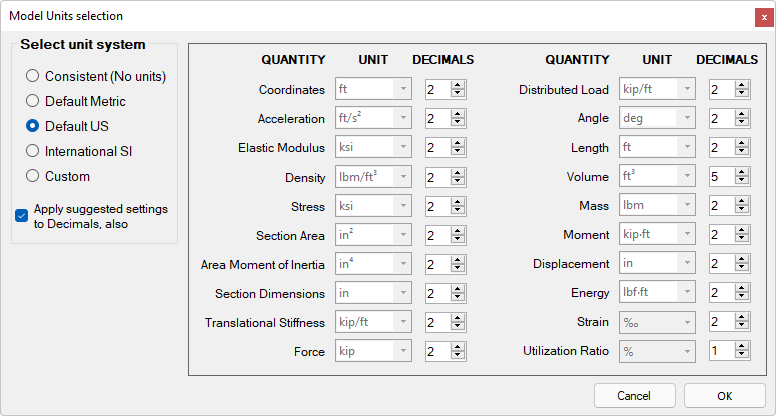The width and height of the screenshot is (776, 416).
Task: Decrease Moment decimals using down arrow
Action: click(741, 239)
